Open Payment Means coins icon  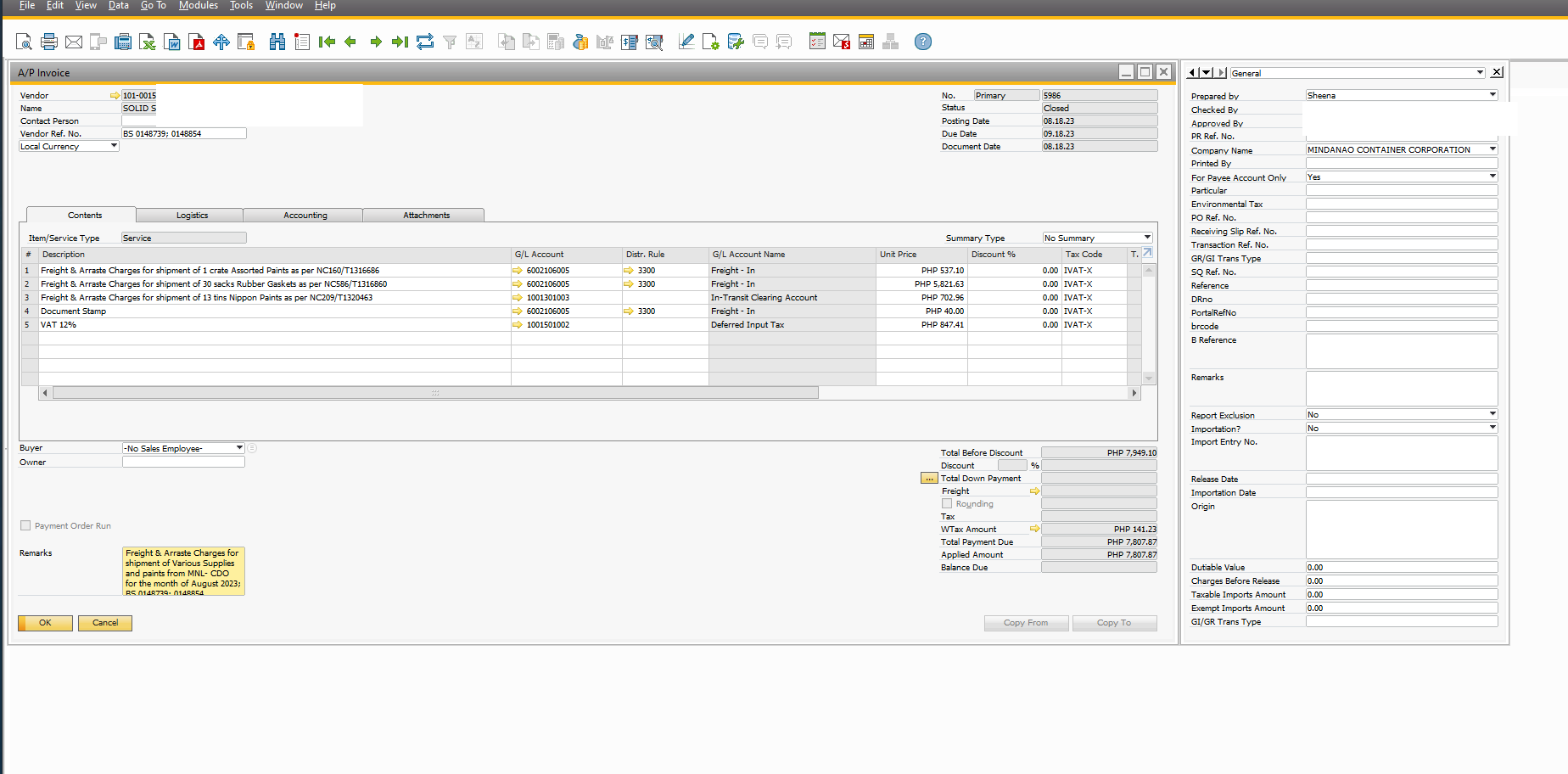tap(580, 42)
